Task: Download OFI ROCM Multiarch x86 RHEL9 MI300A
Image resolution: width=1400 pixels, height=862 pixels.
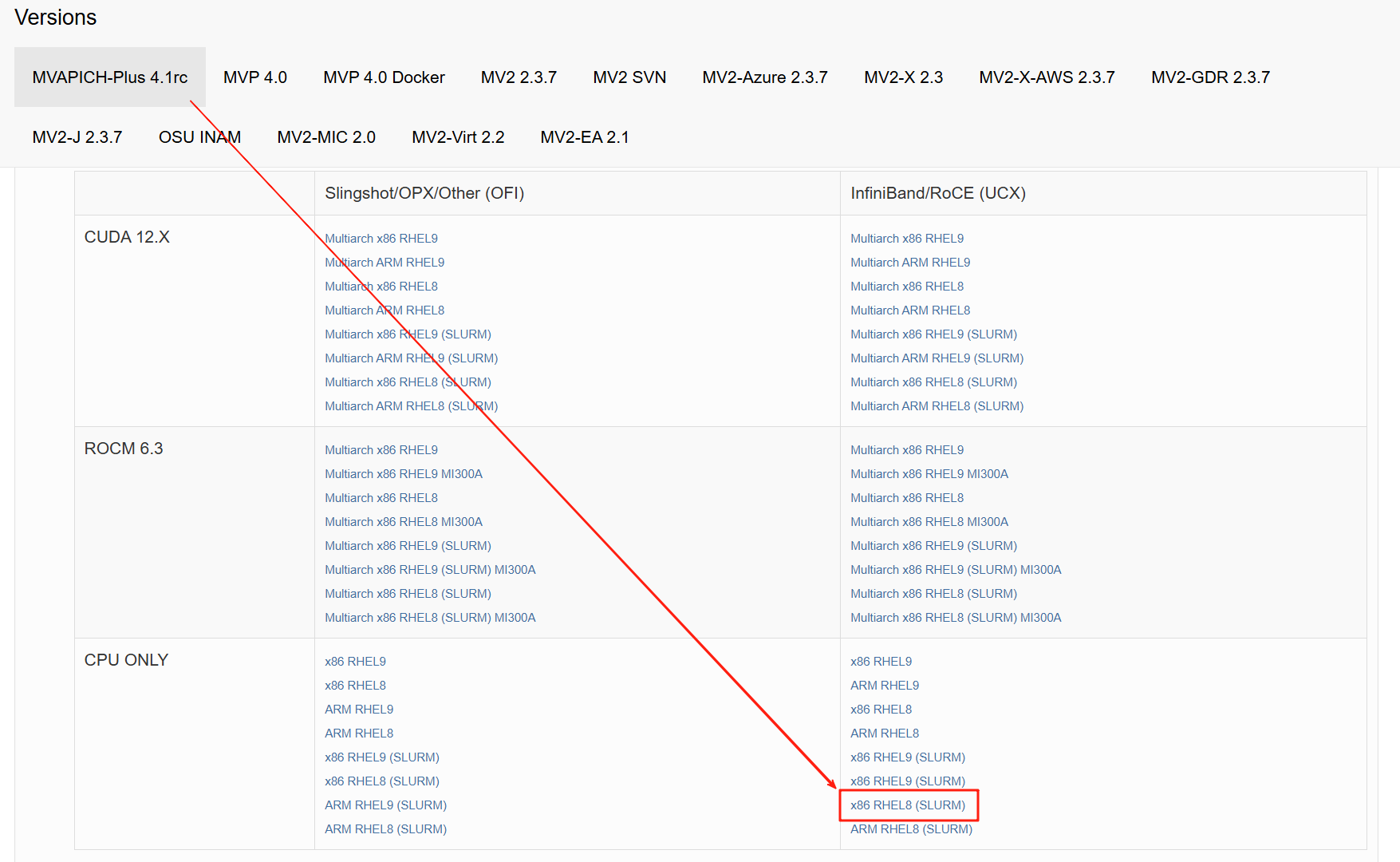Action: [x=404, y=474]
